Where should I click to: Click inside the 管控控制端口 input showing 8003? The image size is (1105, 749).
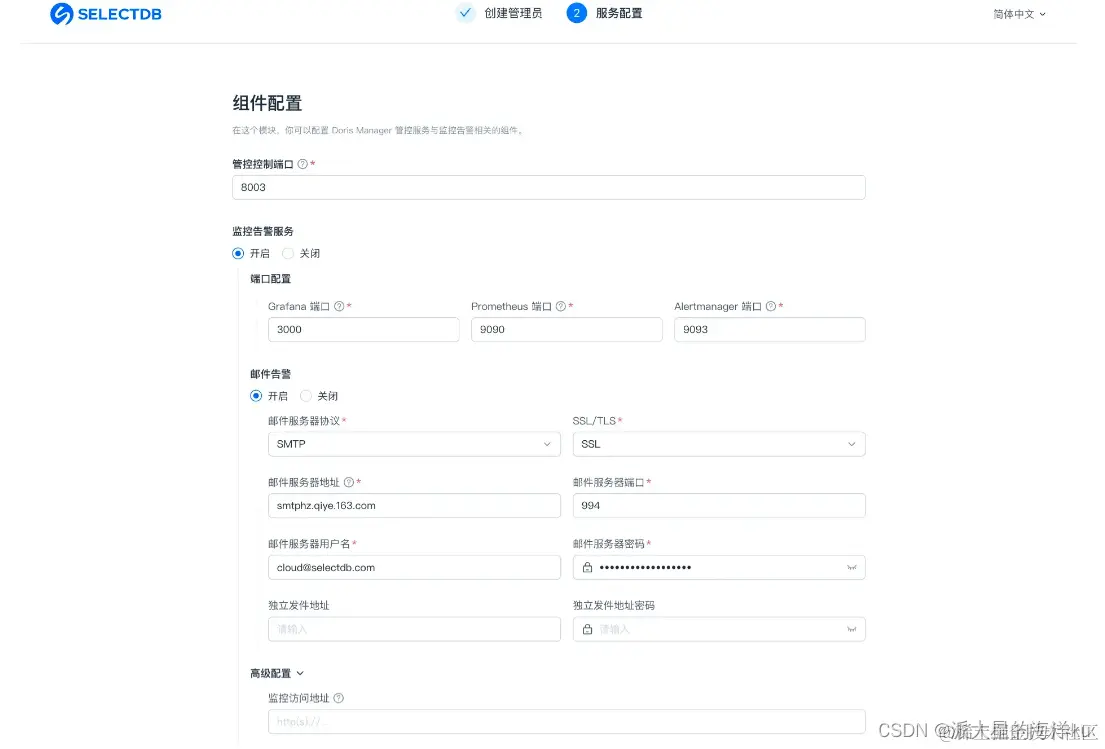click(x=548, y=187)
